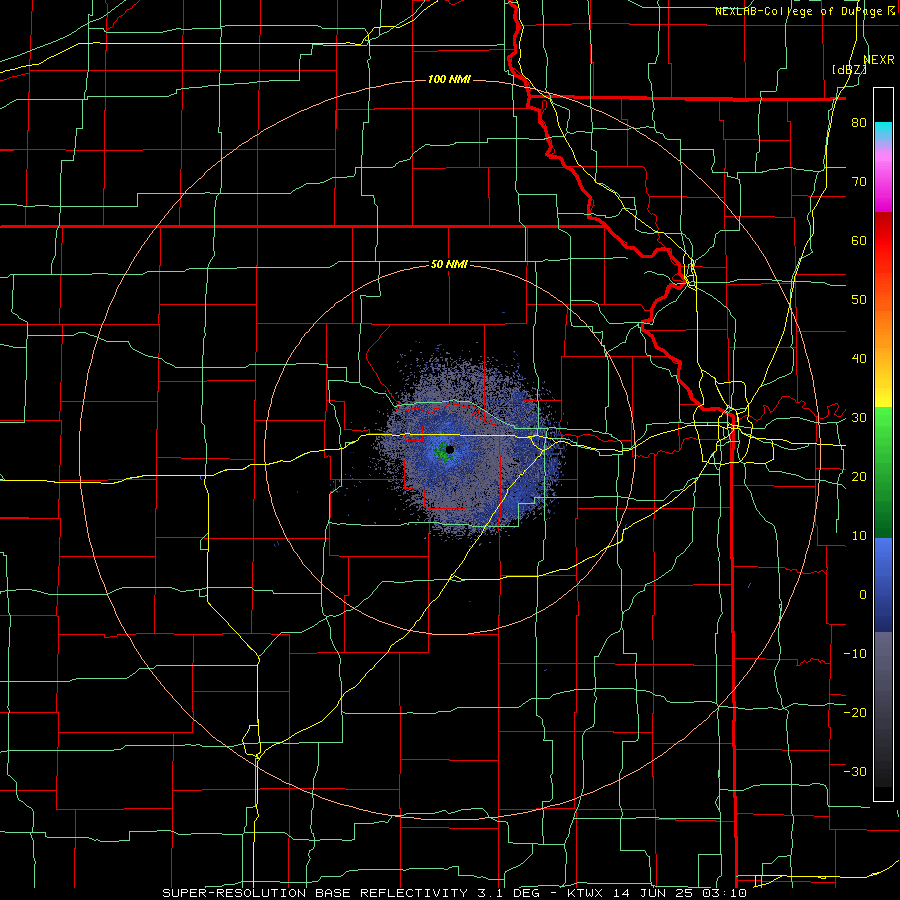Click the -10 dBZ scale label
900x900 pixels.
click(x=855, y=653)
